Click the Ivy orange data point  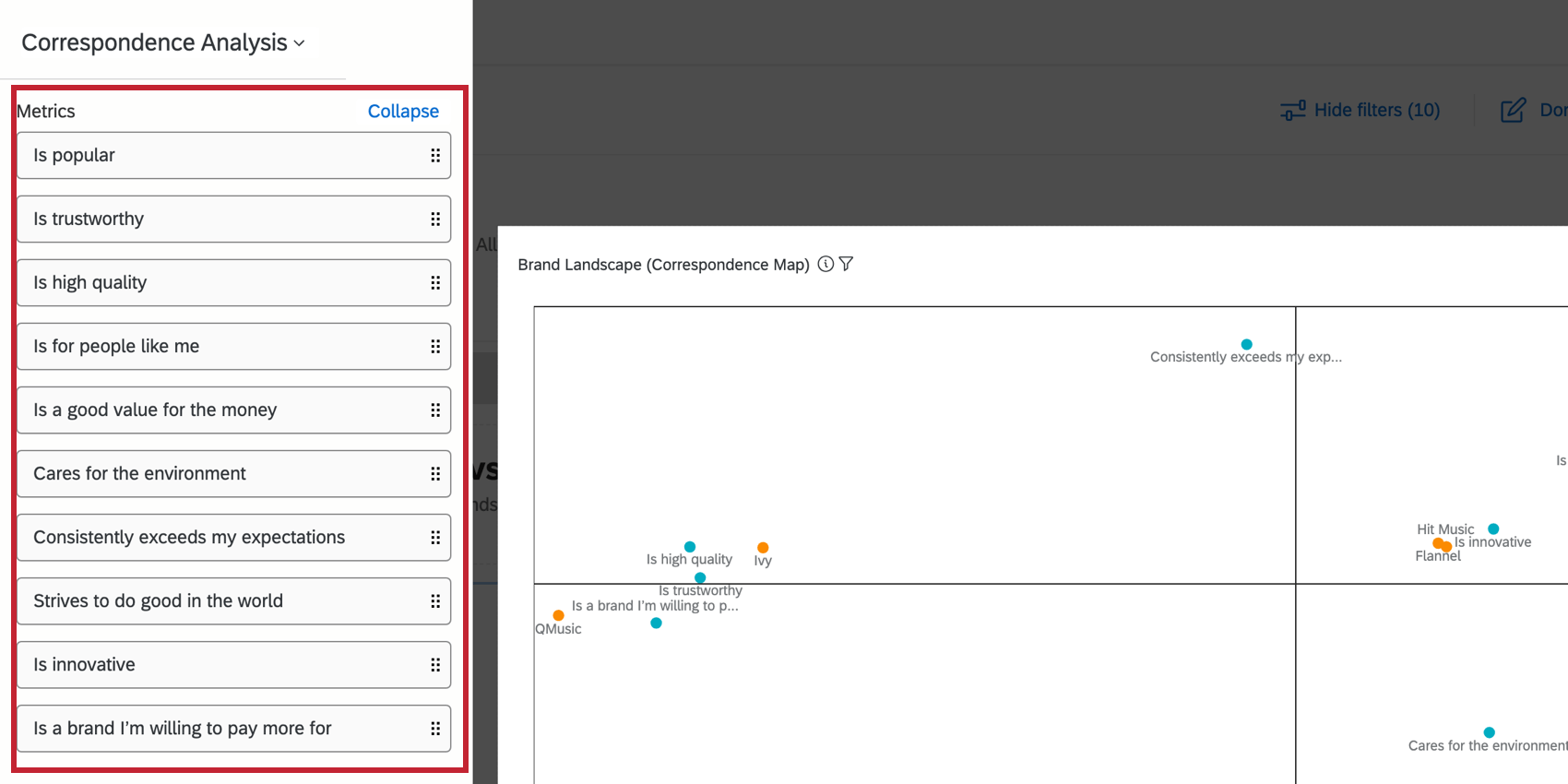pyautogui.click(x=763, y=548)
